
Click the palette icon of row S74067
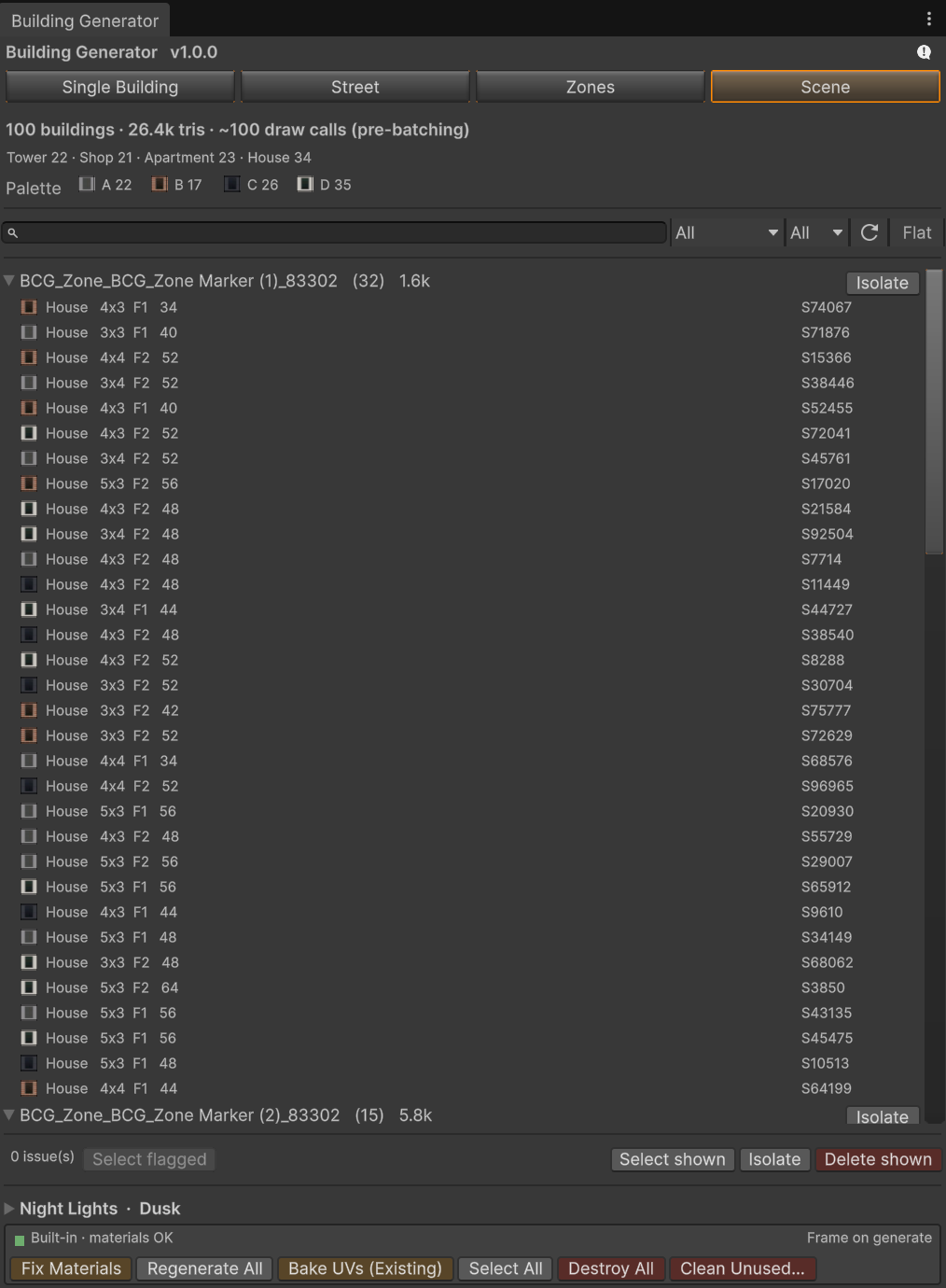29,307
